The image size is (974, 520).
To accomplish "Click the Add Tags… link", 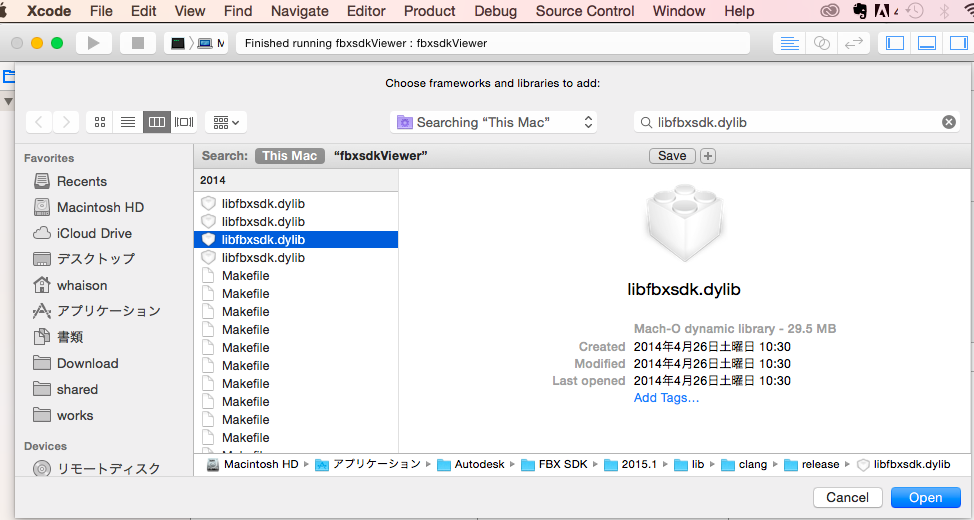I will 666,398.
